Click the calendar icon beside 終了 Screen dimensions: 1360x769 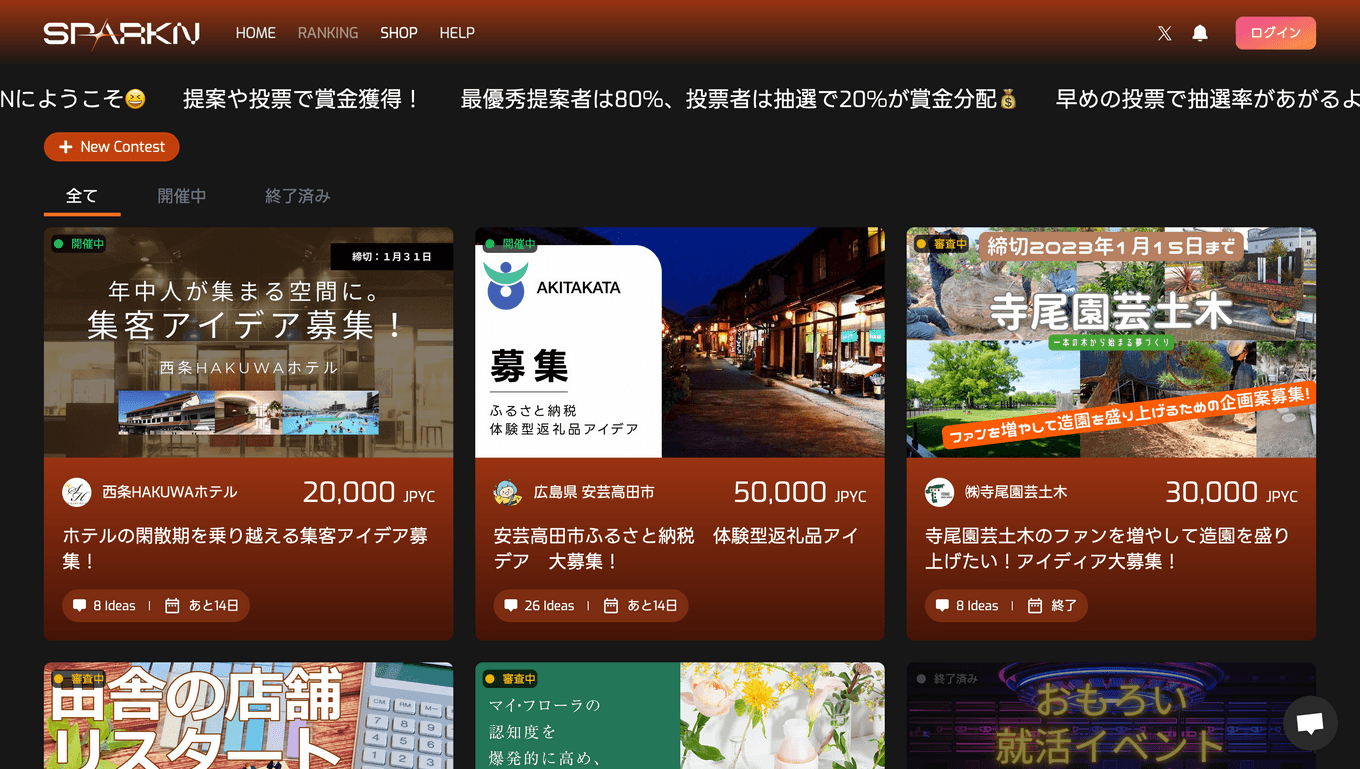pos(1035,605)
